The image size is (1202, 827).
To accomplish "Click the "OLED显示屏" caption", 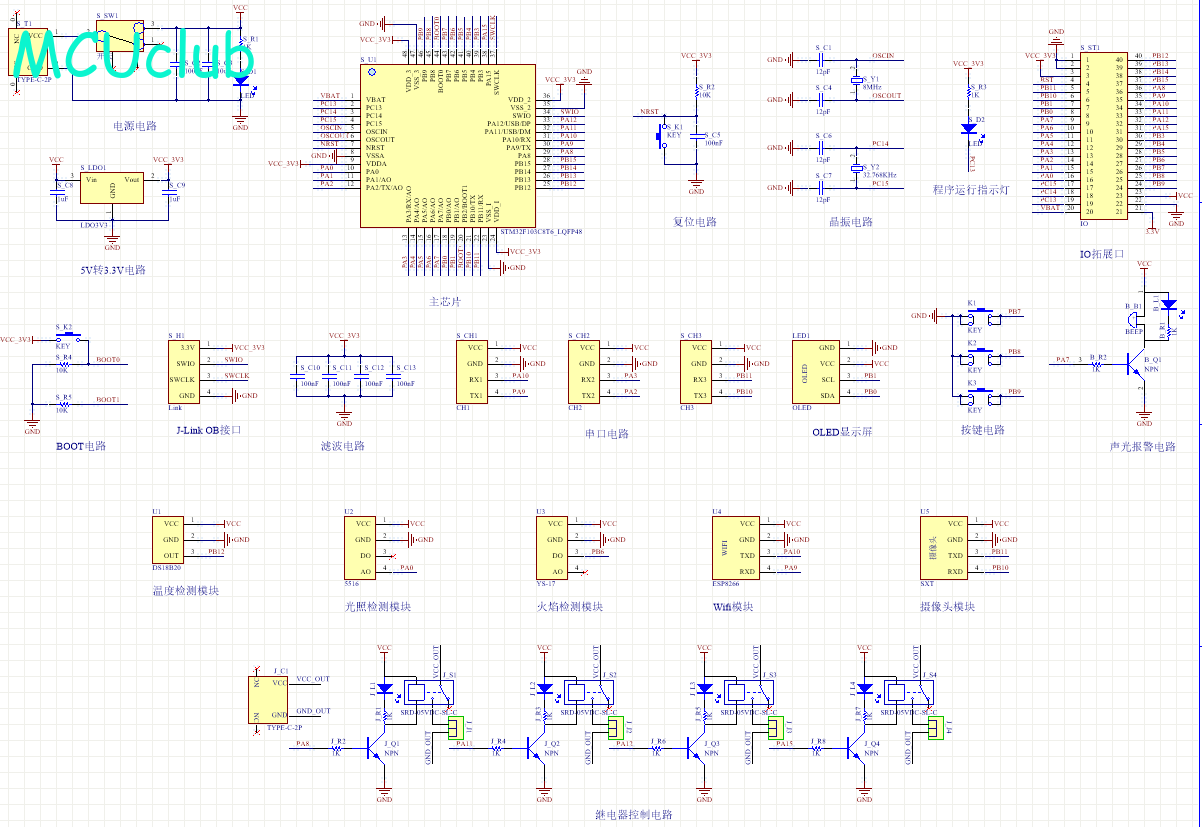I will point(843,432).
